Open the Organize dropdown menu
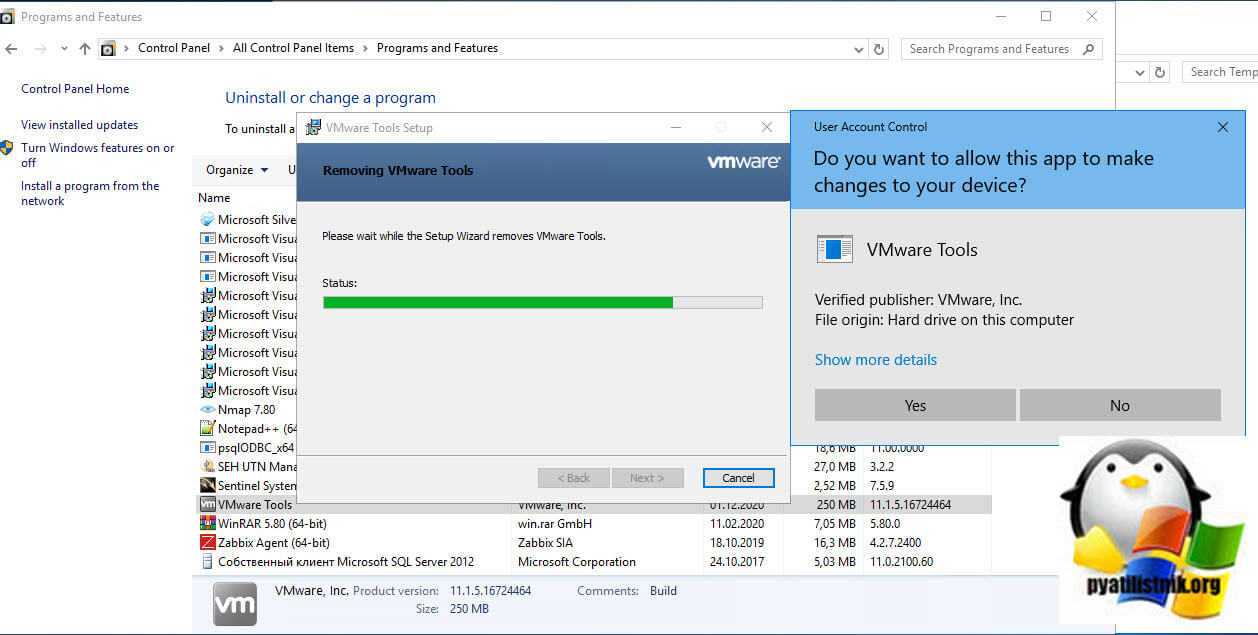1258x635 pixels. [x=237, y=170]
